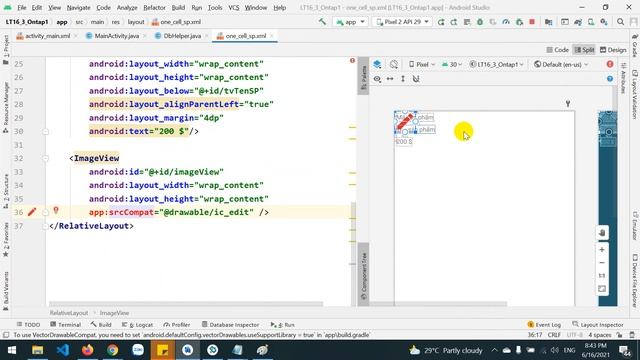Open the Terminal tool window
The image size is (640, 360).
click(x=65, y=324)
